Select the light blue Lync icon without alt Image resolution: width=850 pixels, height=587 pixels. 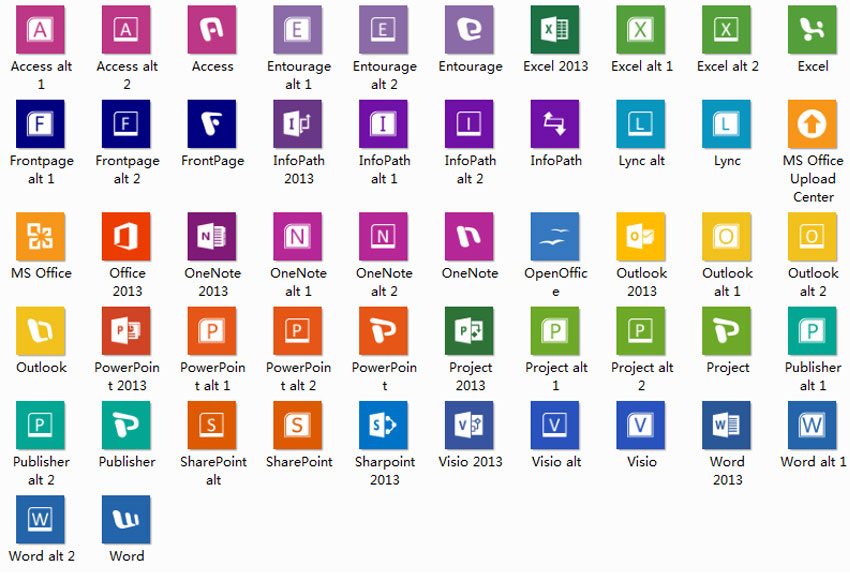point(726,124)
